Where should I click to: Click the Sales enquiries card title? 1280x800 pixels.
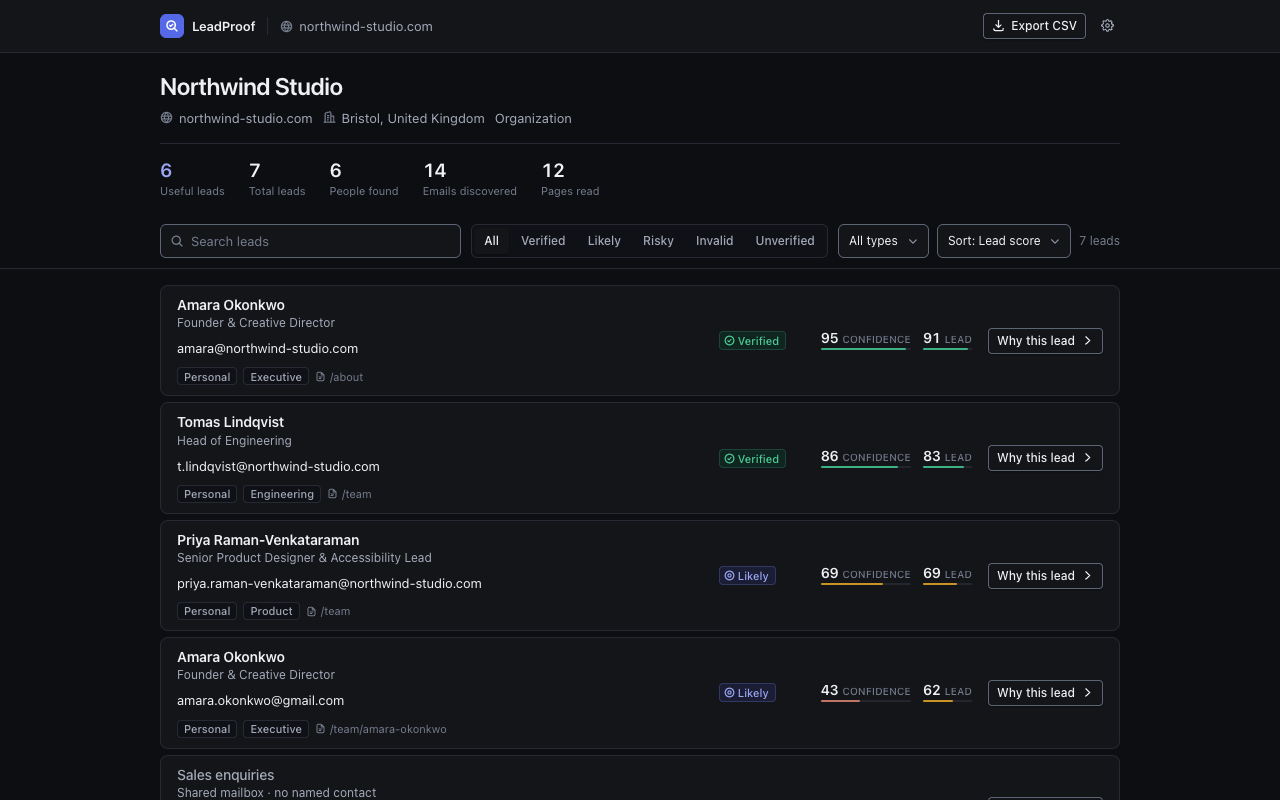pos(225,775)
